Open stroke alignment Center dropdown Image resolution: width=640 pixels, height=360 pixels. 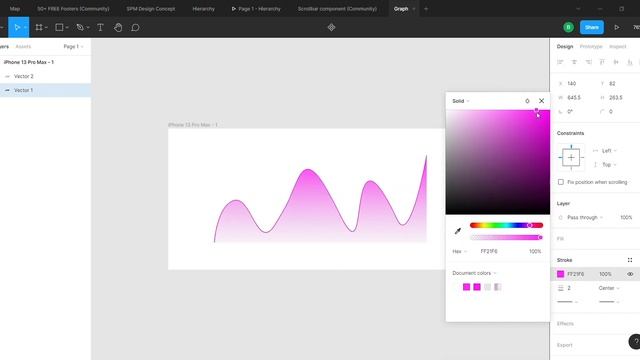[609, 288]
